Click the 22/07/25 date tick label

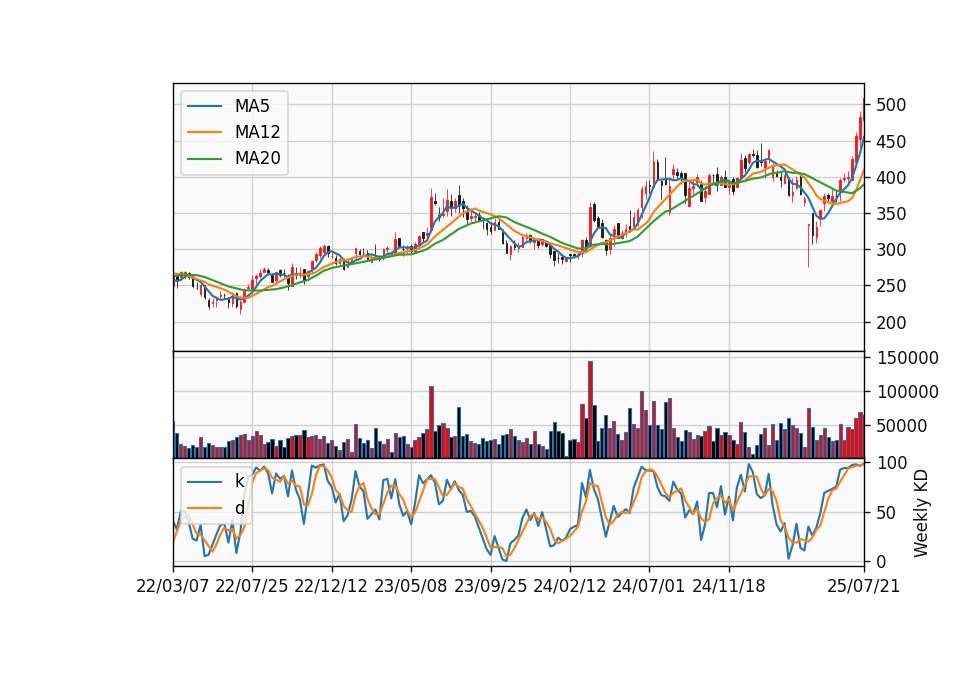pos(252,587)
